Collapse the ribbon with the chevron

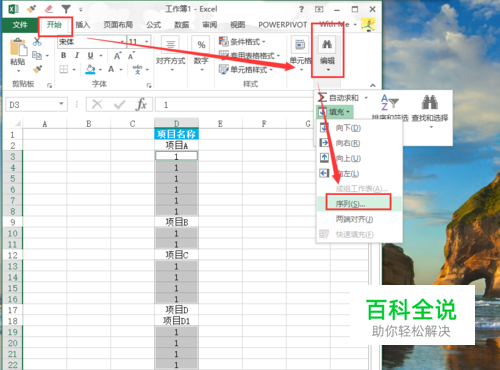pos(373,85)
